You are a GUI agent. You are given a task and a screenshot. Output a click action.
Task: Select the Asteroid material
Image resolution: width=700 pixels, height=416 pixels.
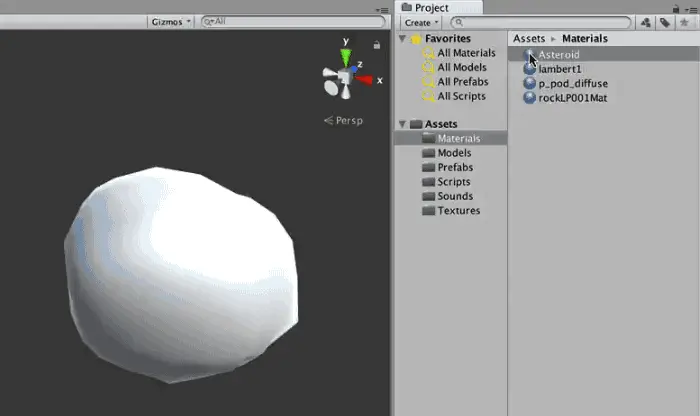coord(604,54)
